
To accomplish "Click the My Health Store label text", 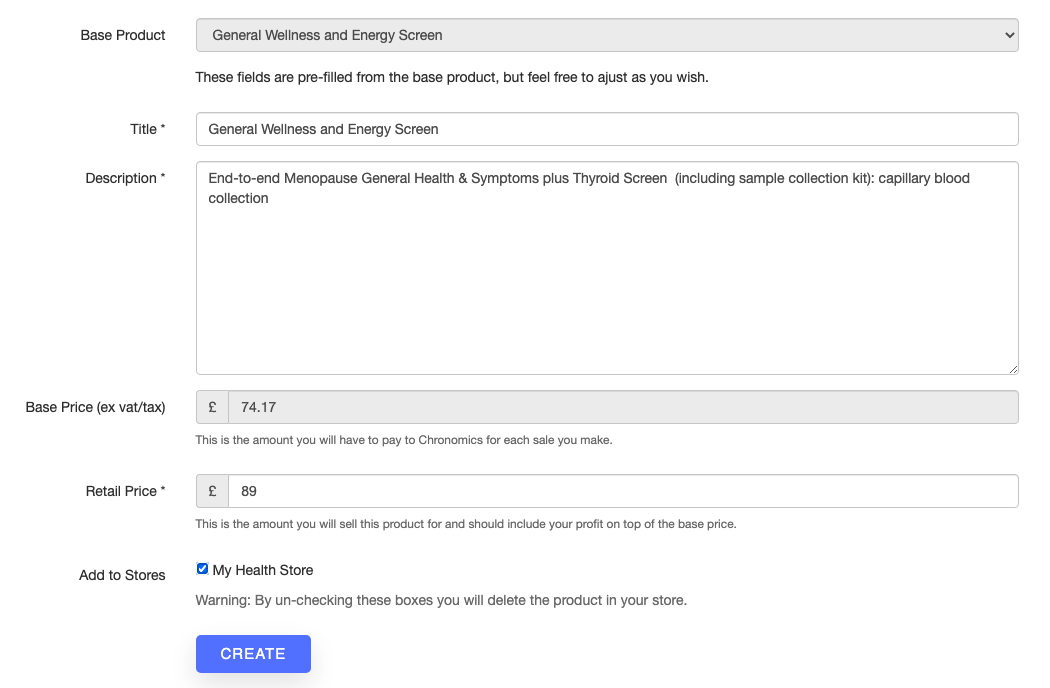I will click(x=262, y=570).
